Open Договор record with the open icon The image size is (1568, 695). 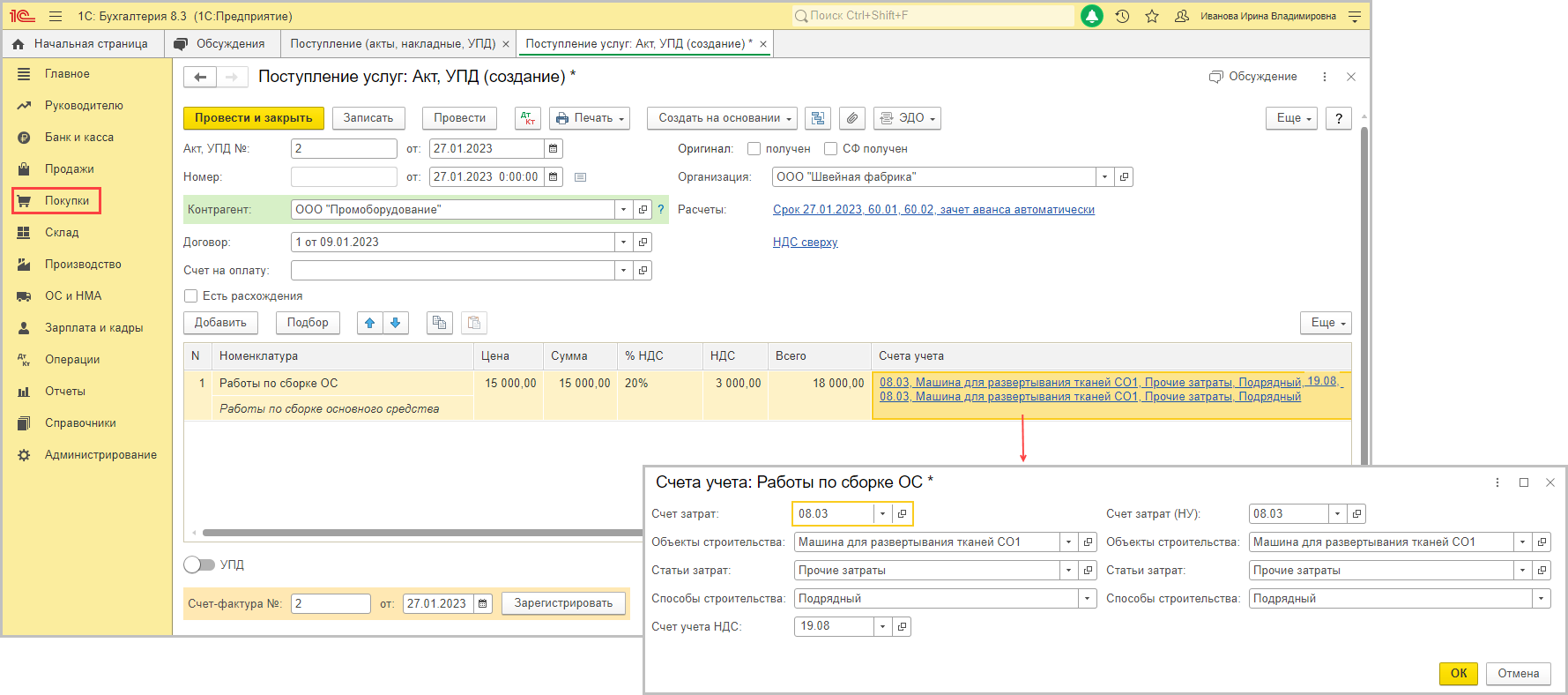pos(643,243)
